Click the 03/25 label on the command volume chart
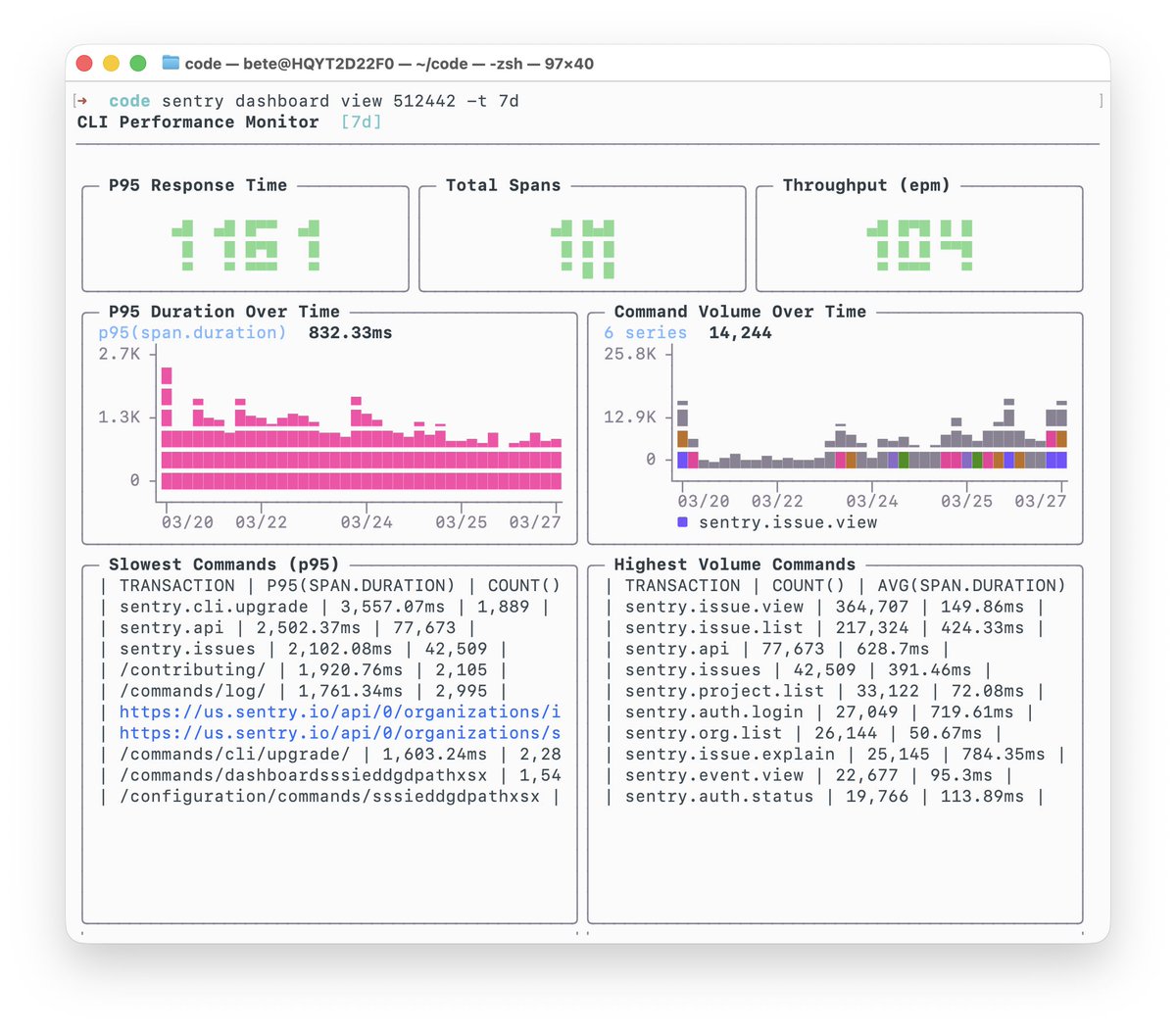This screenshot has width=1176, height=1030. point(966,501)
